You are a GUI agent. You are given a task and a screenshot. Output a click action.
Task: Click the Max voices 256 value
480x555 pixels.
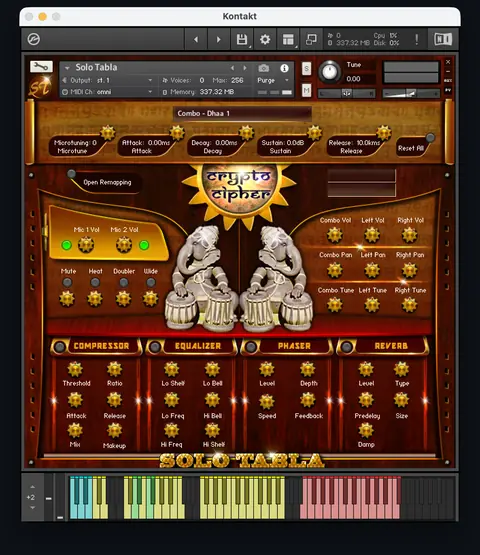(x=237, y=80)
